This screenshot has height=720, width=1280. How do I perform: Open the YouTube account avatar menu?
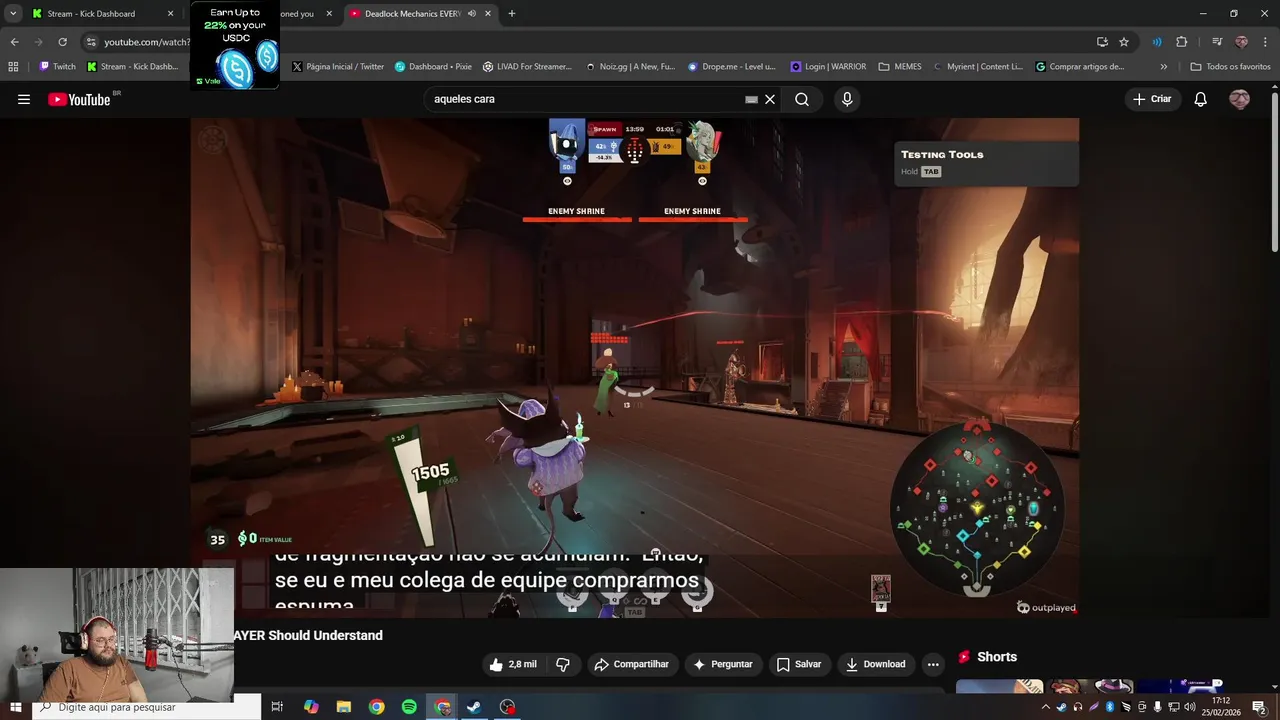[x=1239, y=99]
